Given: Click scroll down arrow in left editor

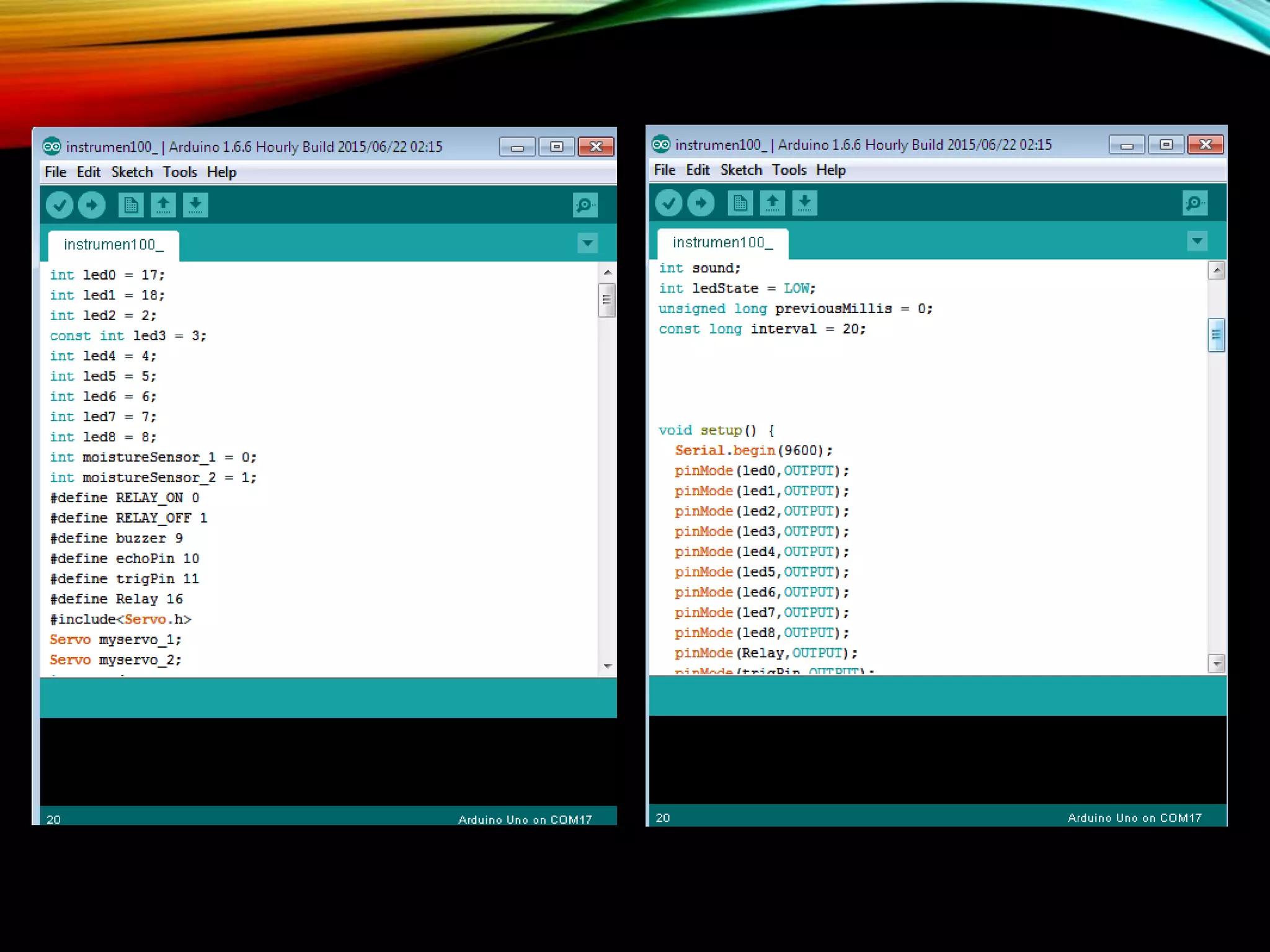Looking at the screenshot, I should coord(607,666).
